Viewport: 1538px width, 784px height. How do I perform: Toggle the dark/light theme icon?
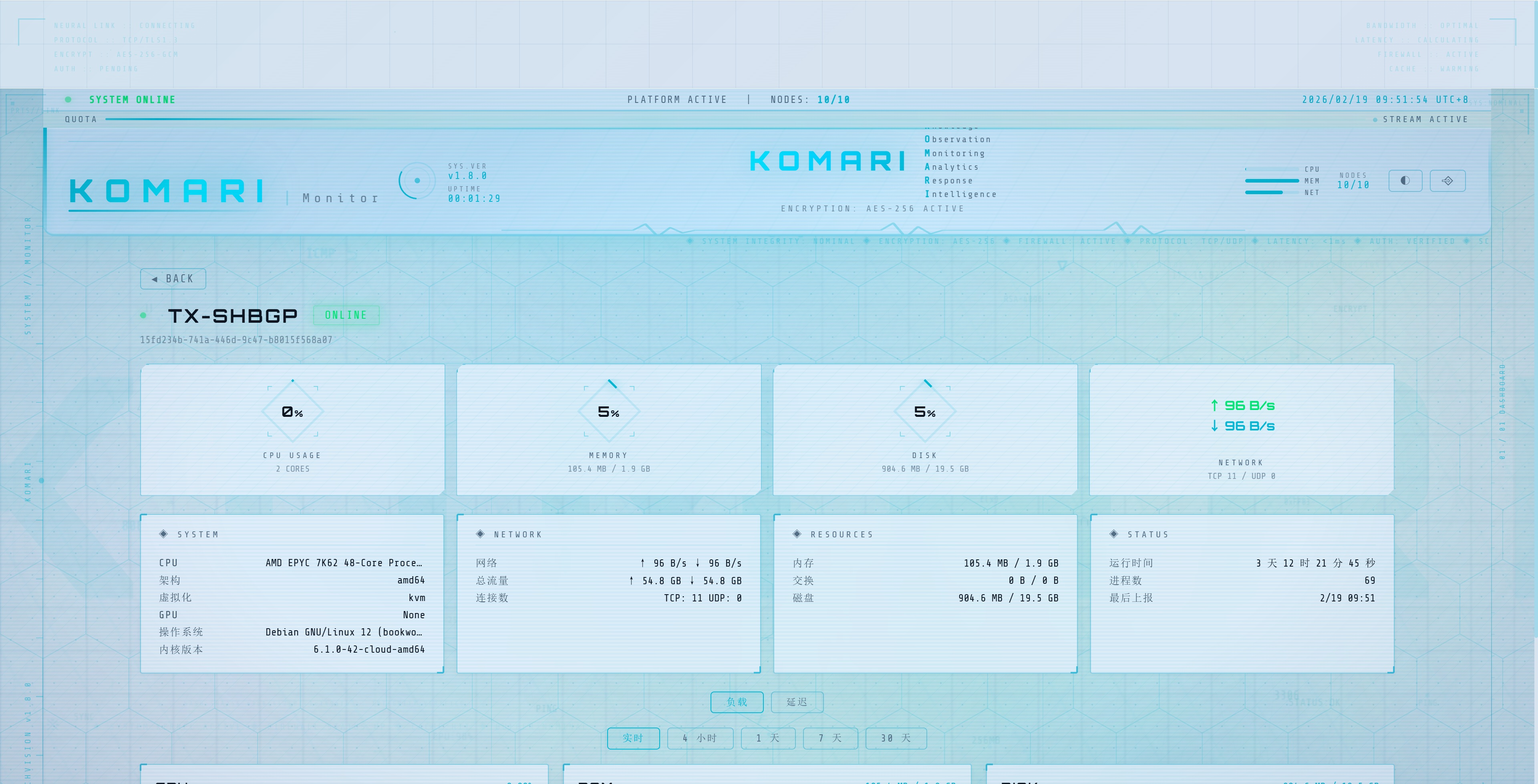[1405, 180]
